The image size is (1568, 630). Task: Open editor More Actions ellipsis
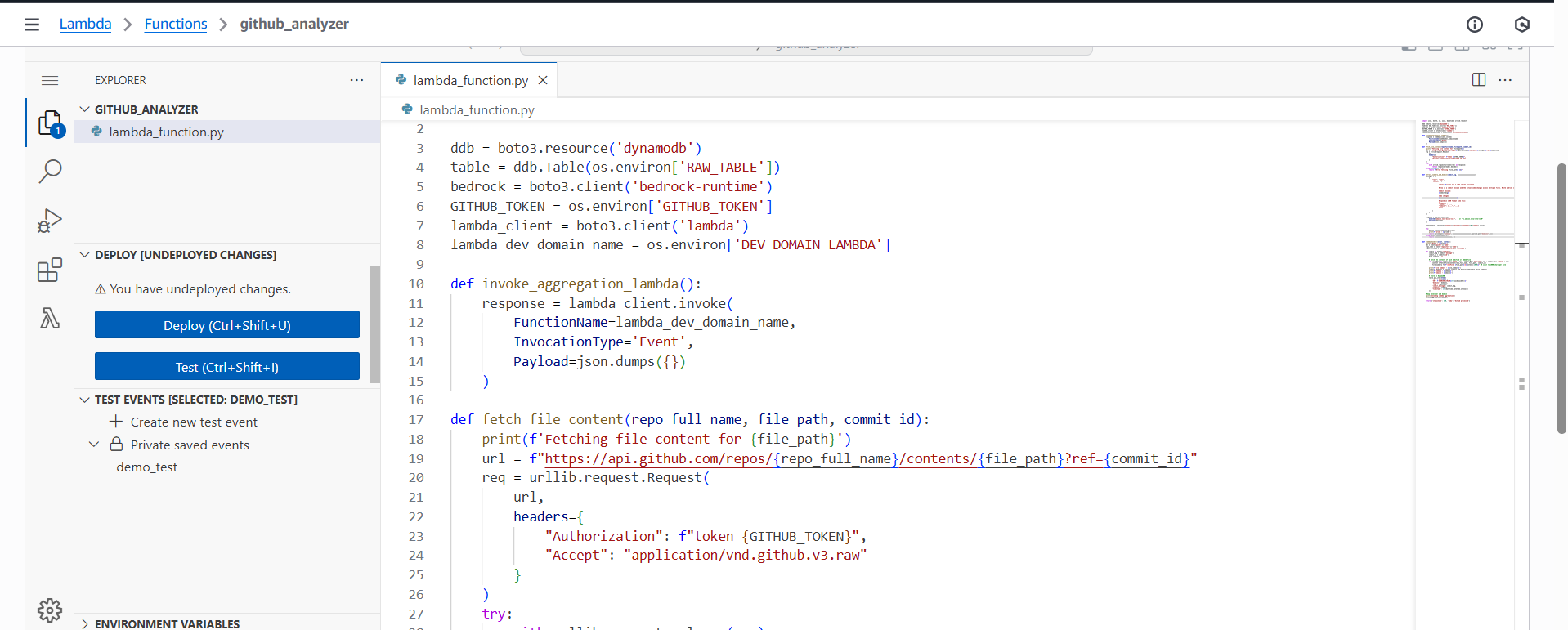(1505, 80)
